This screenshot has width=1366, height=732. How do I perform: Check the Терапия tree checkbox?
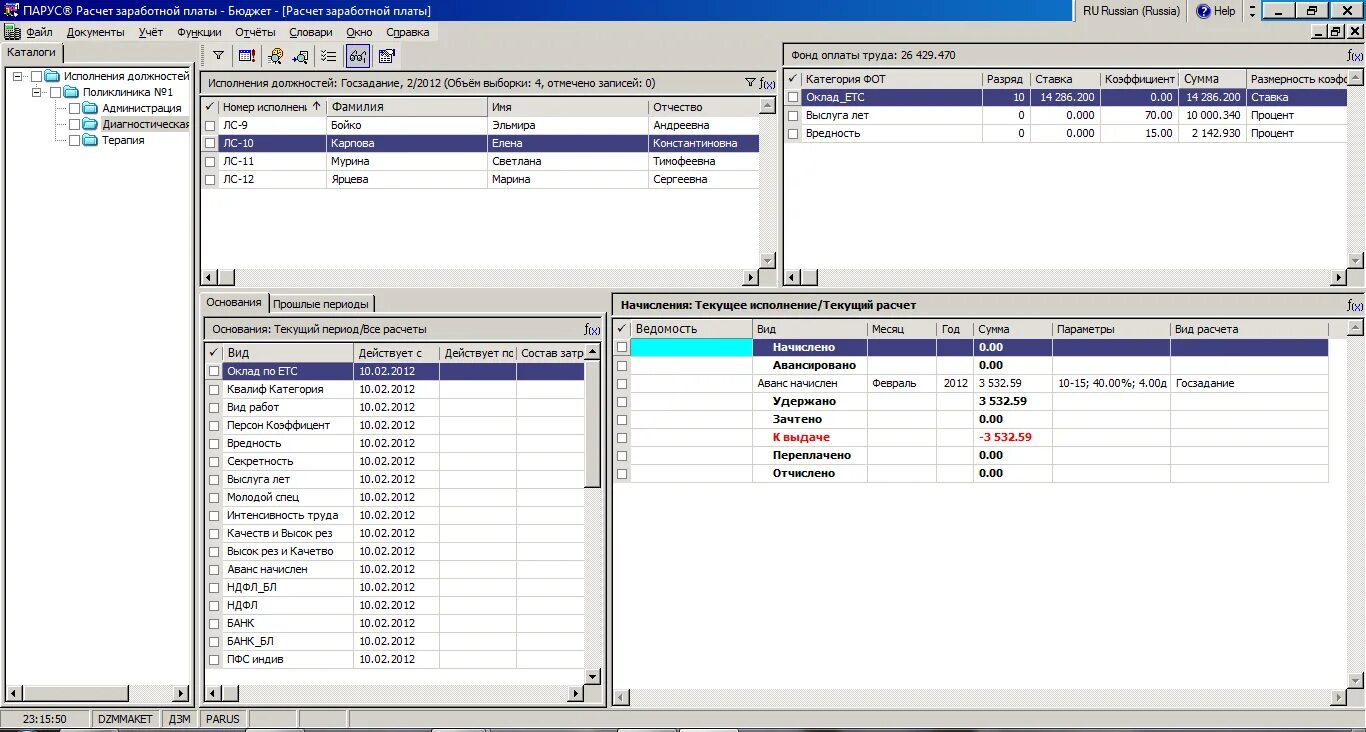point(75,140)
